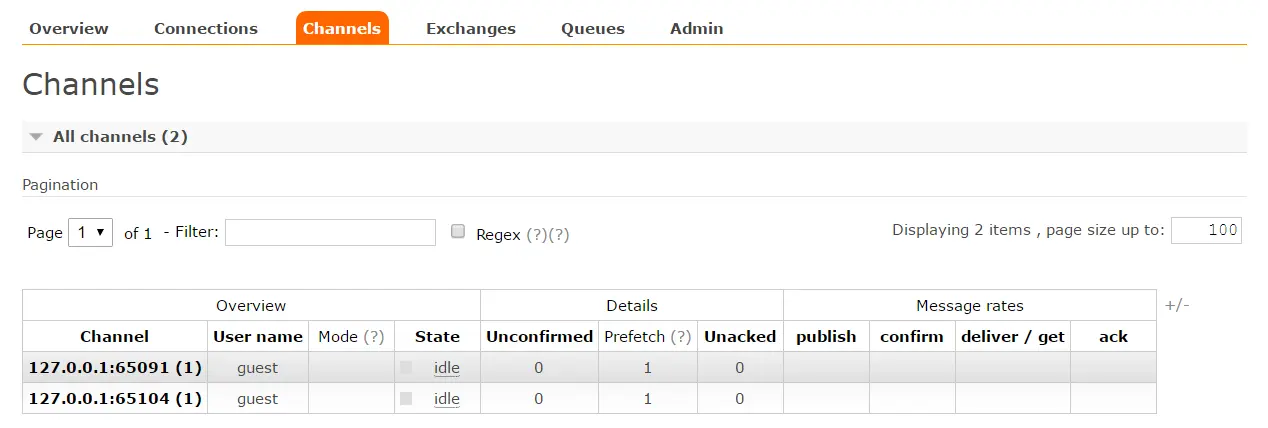Screen dimensions: 1268x428
Task: Click the first Regex help question mark
Action: 537,235
